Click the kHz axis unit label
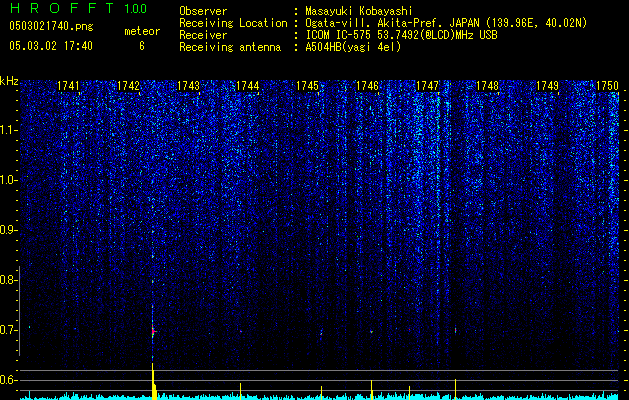Screen dimensions: 629x400 coord(9,81)
